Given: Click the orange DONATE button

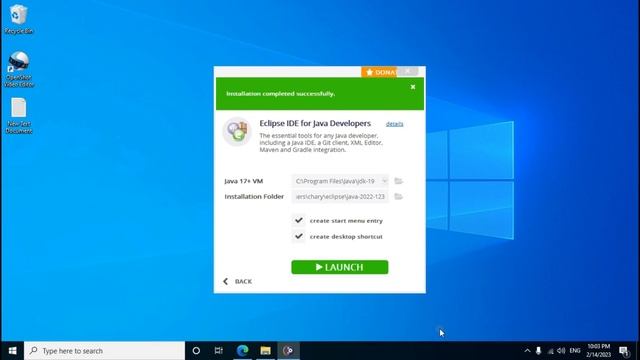Looking at the screenshot, I should click(x=379, y=72).
